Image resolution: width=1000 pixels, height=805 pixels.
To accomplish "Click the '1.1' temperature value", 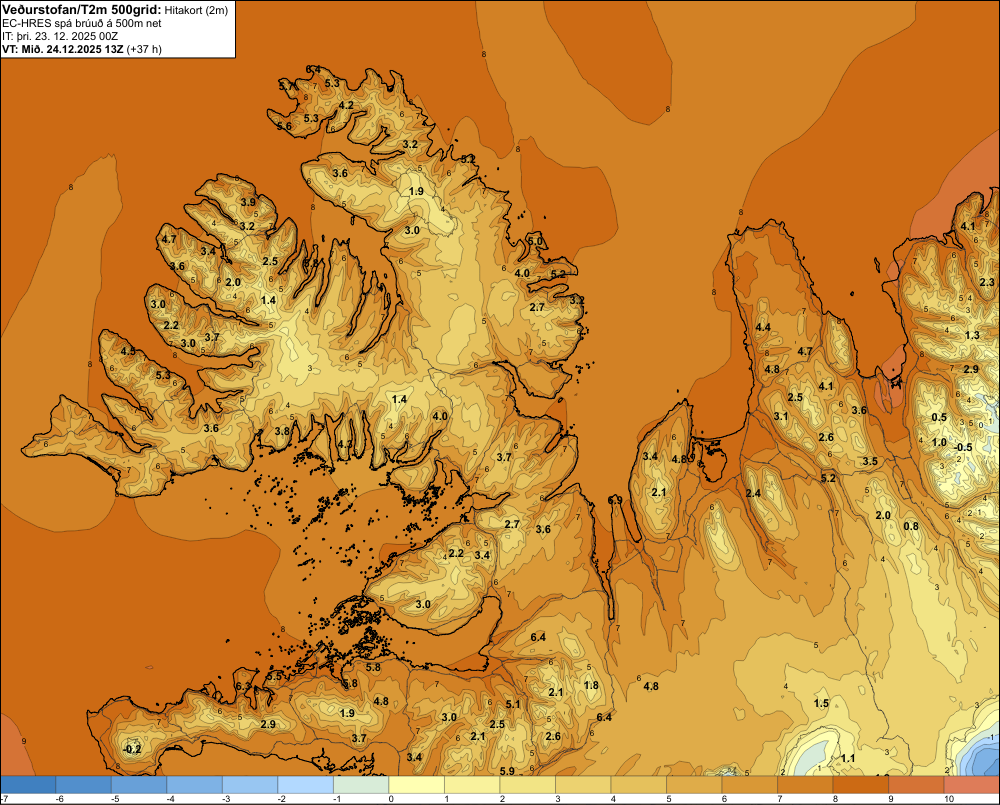I will 848,758.
